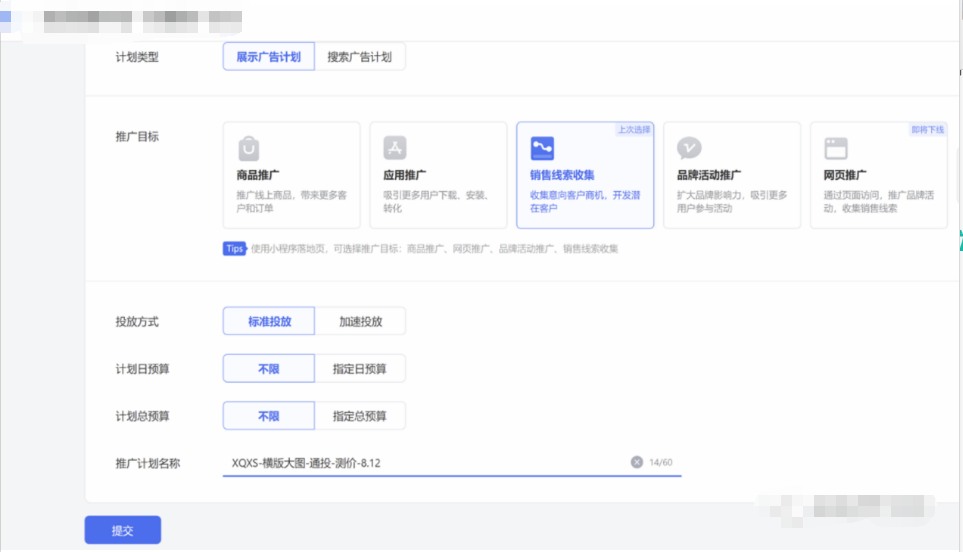963x552 pixels.
Task: Select 搜索广告计划 plan type
Action: click(x=359, y=56)
